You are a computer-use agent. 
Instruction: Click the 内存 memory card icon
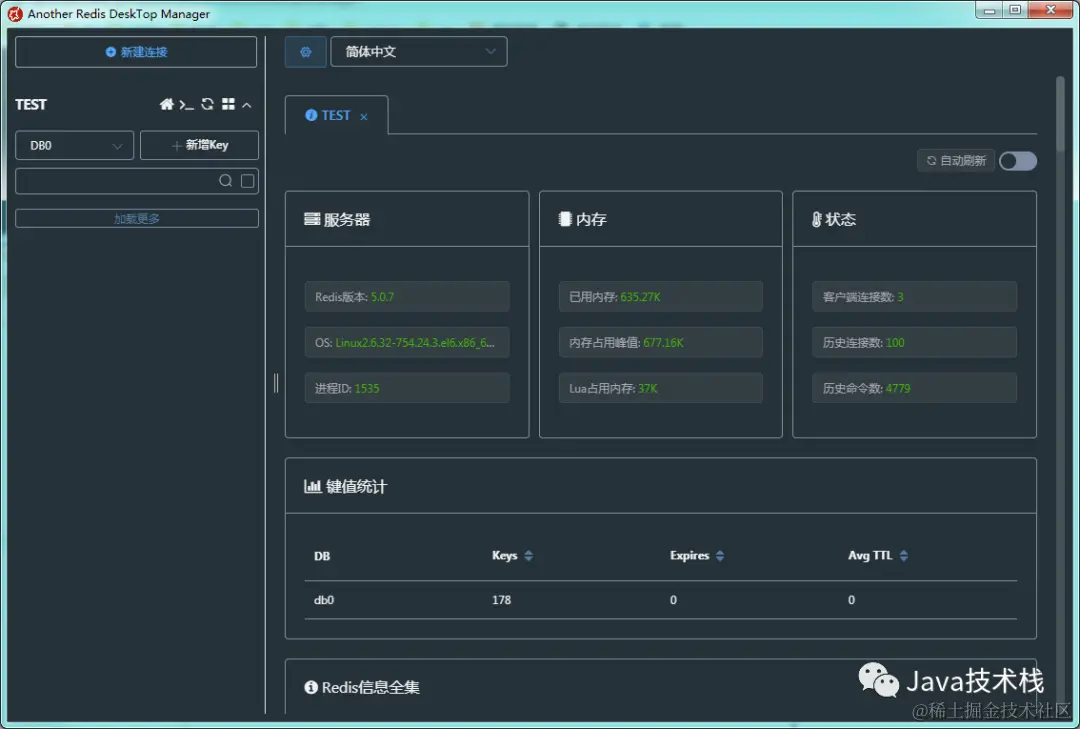[x=565, y=219]
